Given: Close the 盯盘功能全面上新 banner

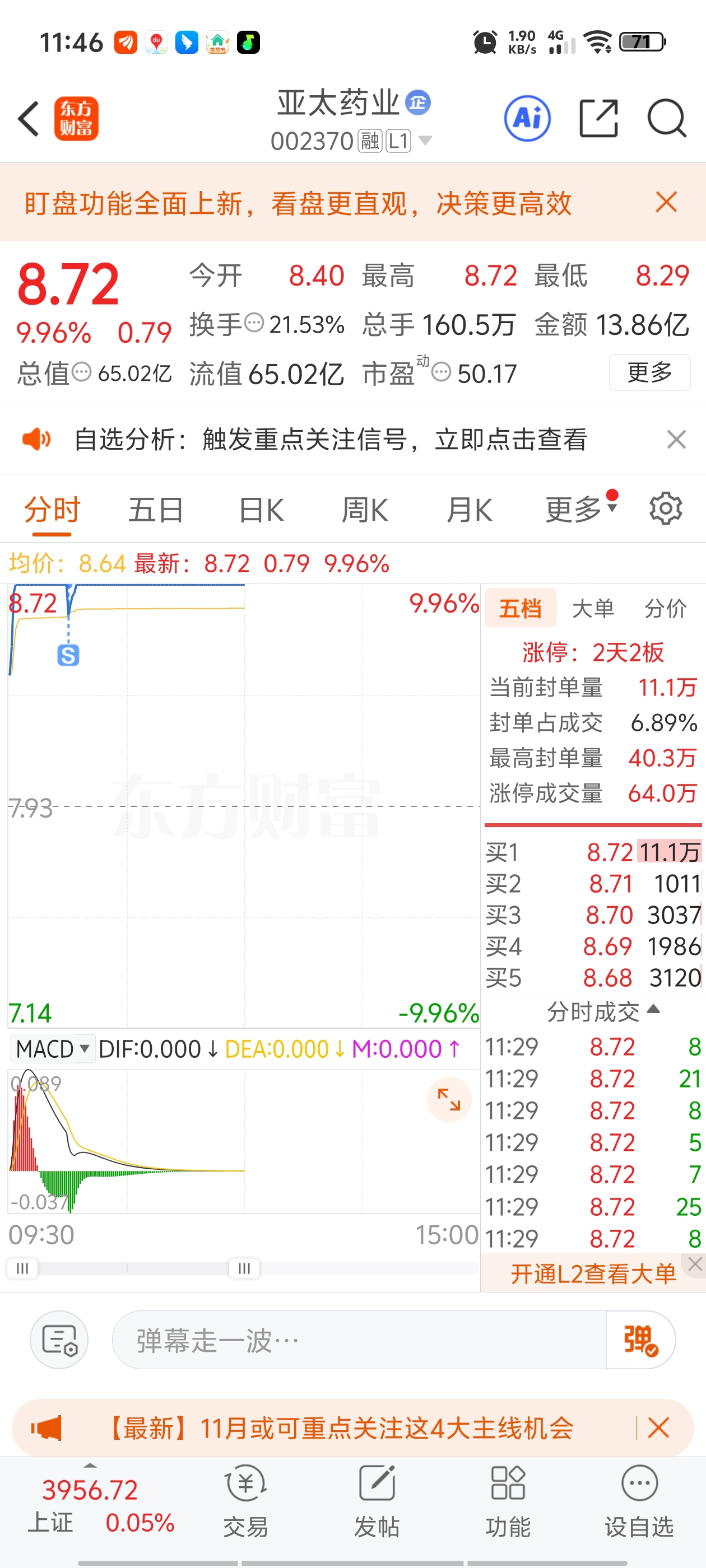Looking at the screenshot, I should tap(666, 202).
